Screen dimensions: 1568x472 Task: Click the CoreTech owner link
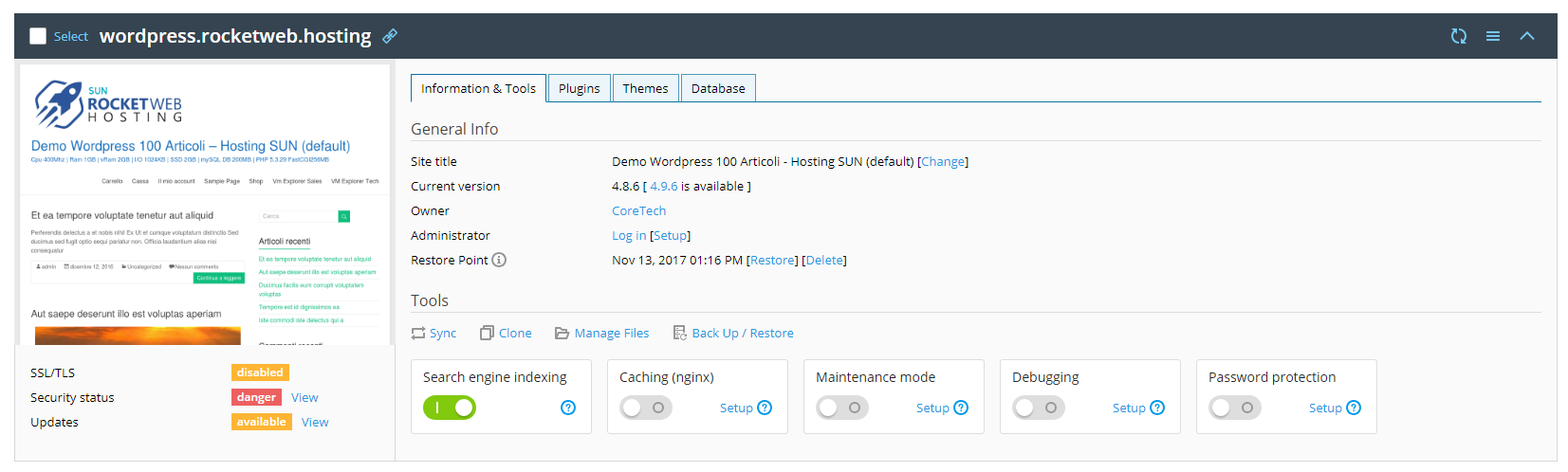(638, 211)
